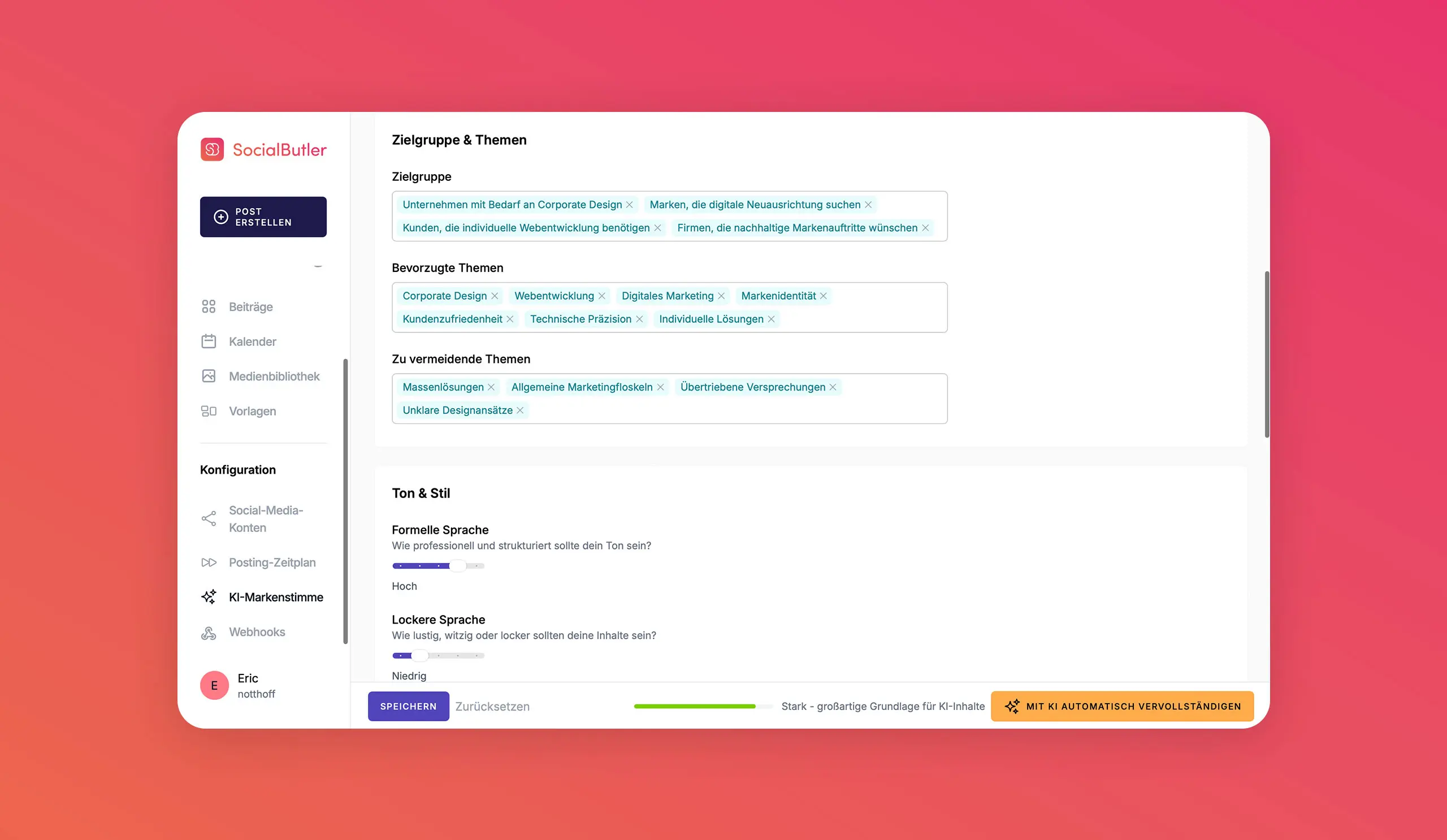
Task: Click sparkle icon on auto-complete button
Action: (x=1012, y=706)
